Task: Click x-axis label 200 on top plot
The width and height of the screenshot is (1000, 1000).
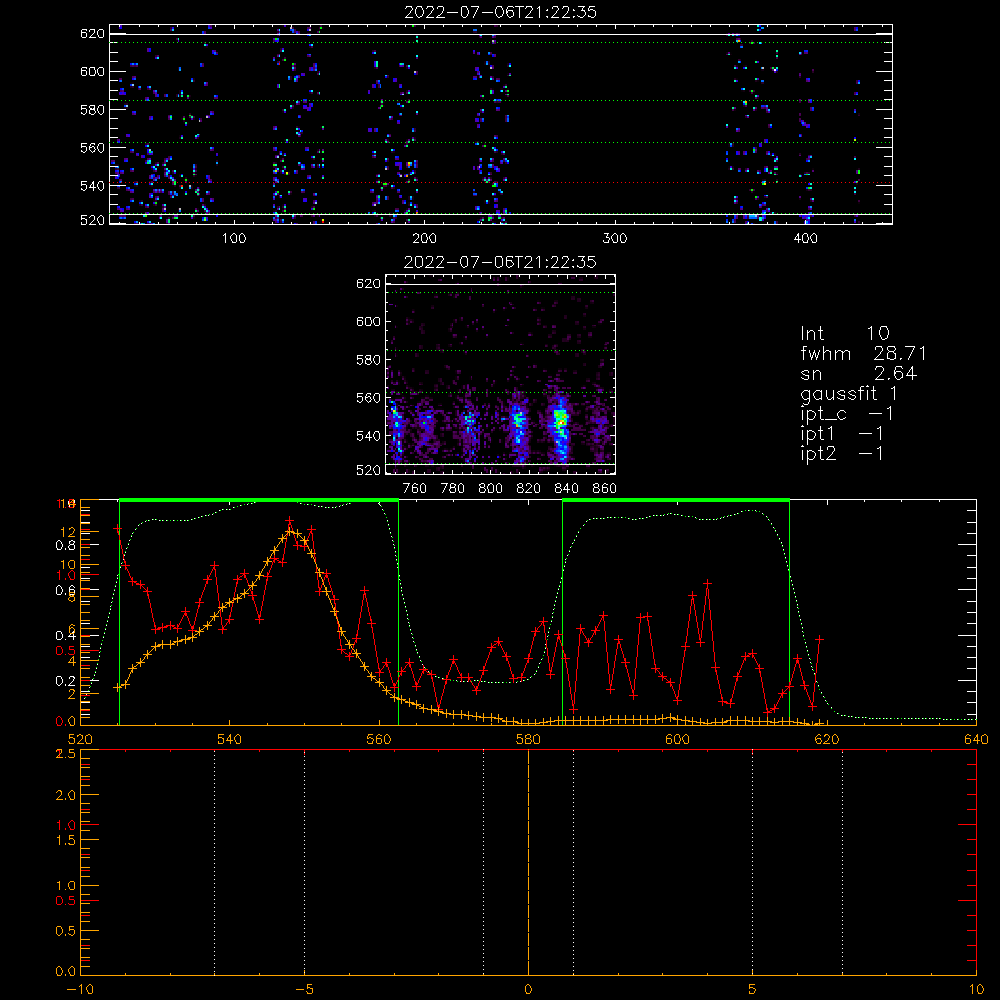Action: [x=424, y=239]
